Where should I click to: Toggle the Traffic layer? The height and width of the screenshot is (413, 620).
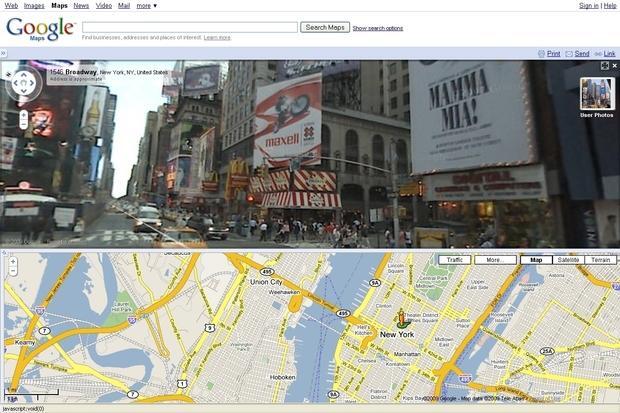tap(455, 260)
